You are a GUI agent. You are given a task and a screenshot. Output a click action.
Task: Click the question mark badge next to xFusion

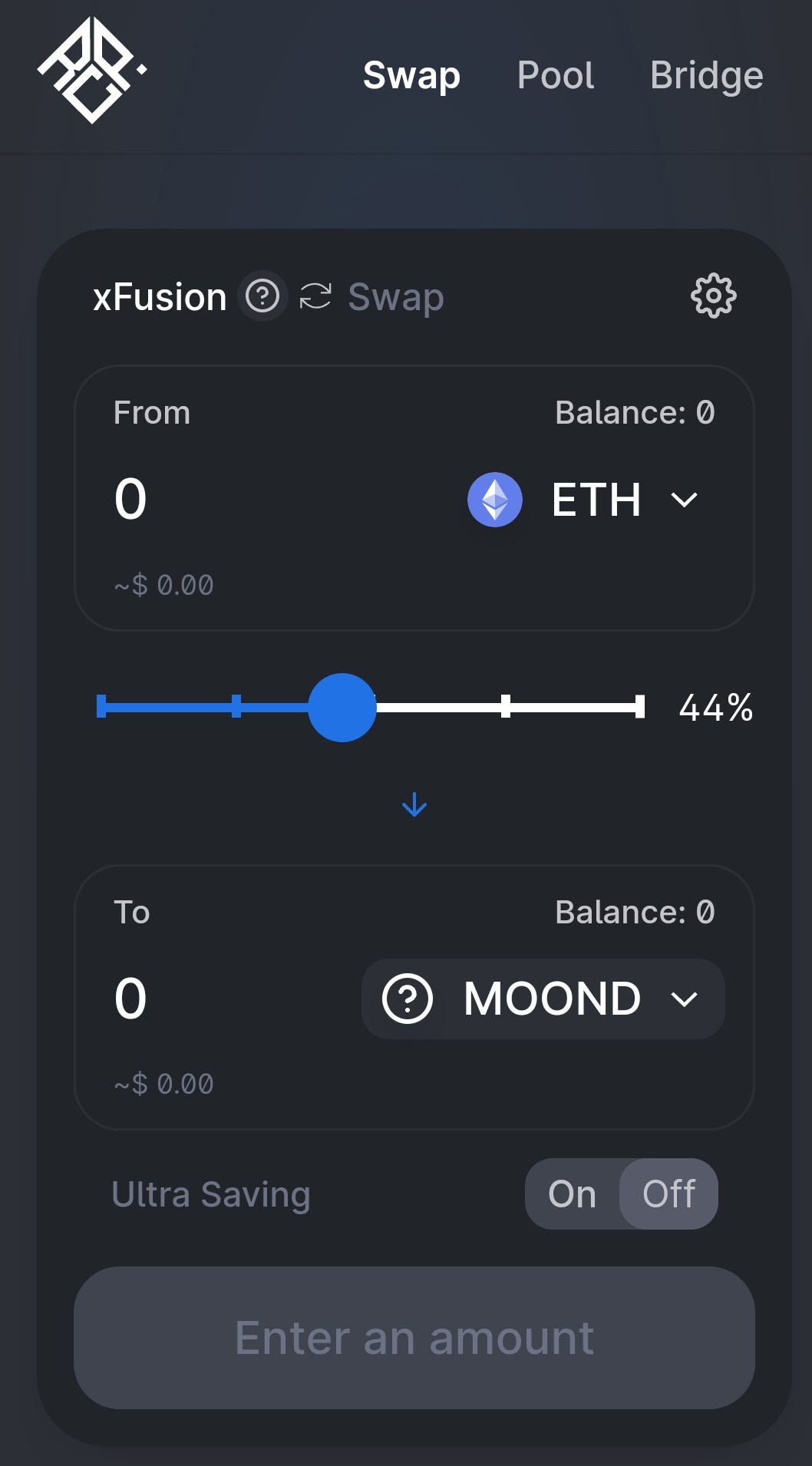point(262,297)
